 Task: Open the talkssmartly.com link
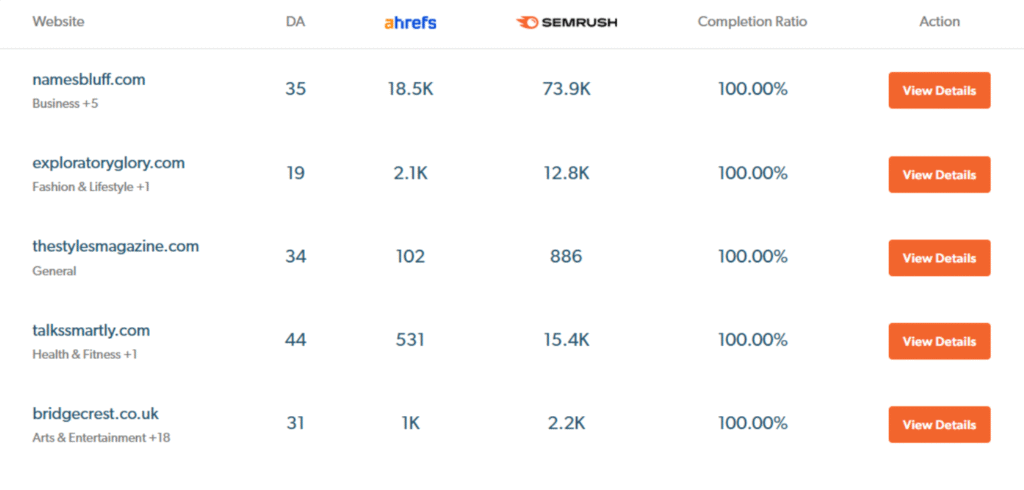91,331
